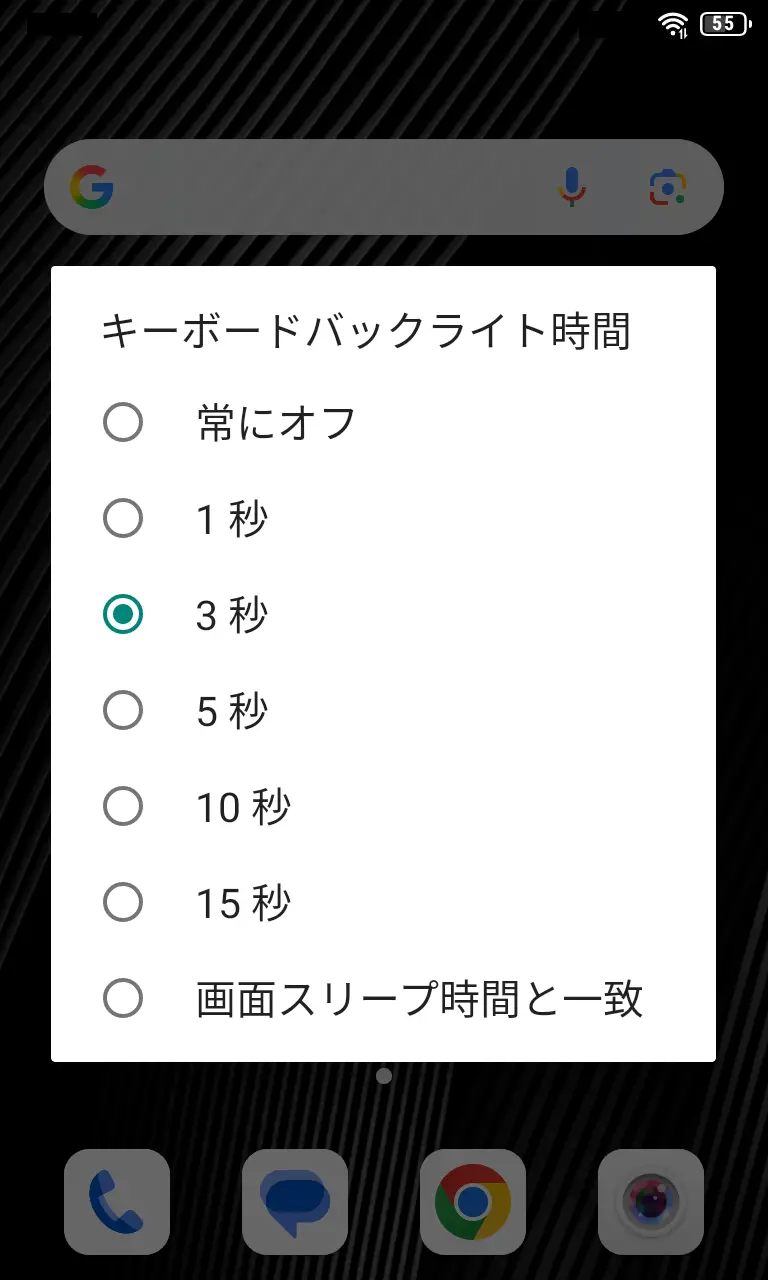This screenshot has width=768, height=1280.
Task: Click the キーボードバックライト時間 dialog title
Action: tap(366, 332)
